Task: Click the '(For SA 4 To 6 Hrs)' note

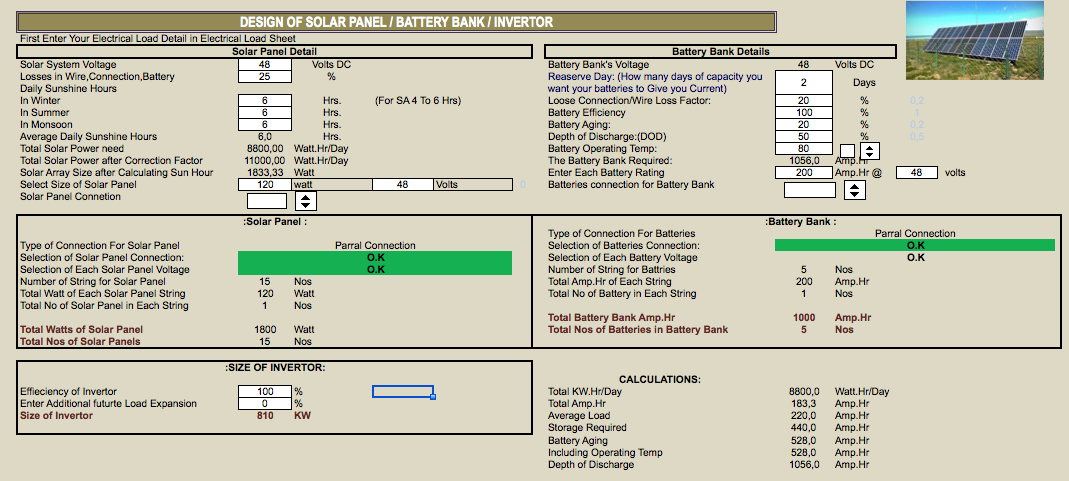Action: click(x=418, y=101)
